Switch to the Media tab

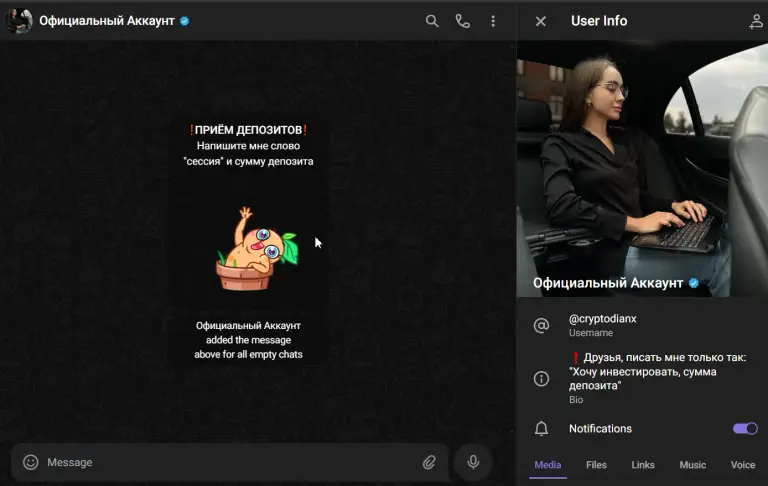548,465
